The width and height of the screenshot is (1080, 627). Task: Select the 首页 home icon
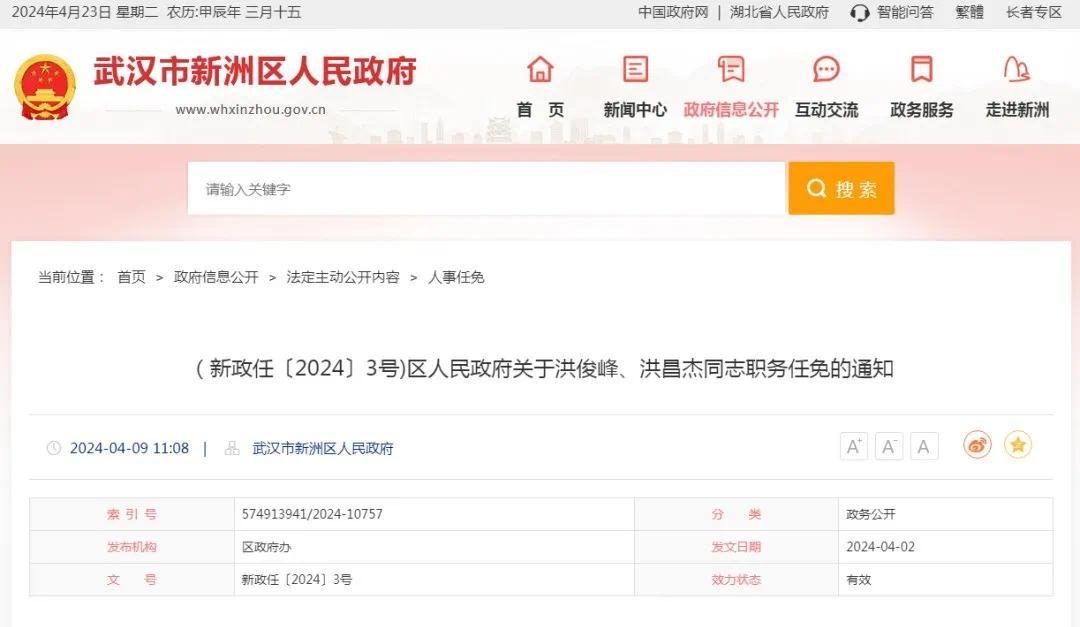[x=538, y=70]
